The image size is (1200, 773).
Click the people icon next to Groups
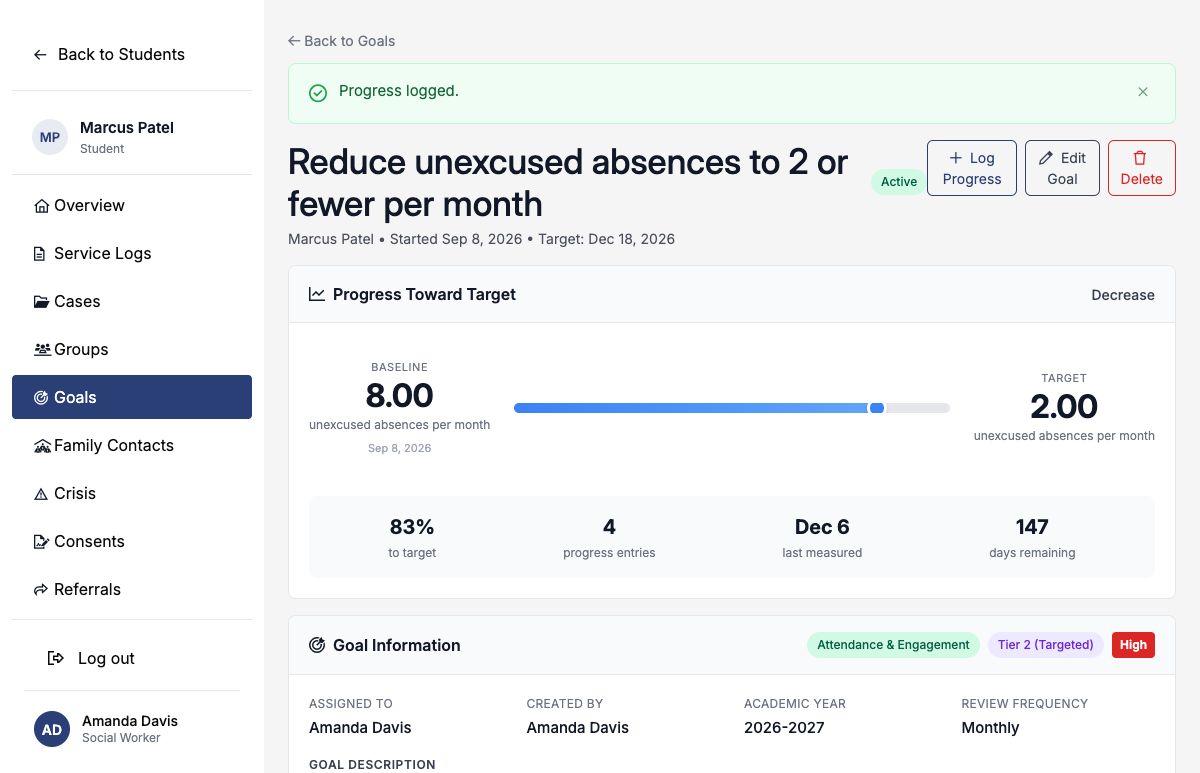tap(42, 350)
